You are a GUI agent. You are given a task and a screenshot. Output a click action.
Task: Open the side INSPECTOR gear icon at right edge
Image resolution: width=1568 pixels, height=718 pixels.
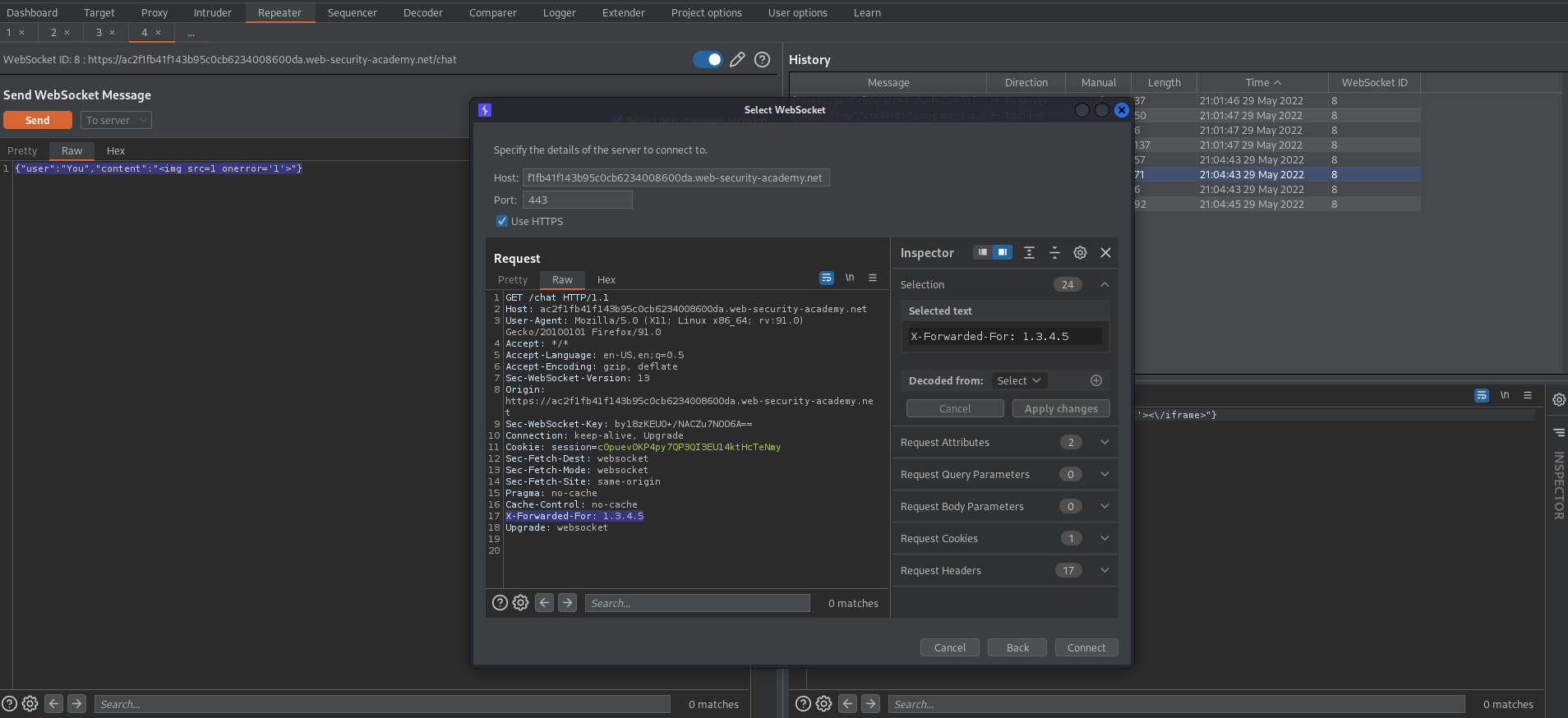pos(1558,399)
